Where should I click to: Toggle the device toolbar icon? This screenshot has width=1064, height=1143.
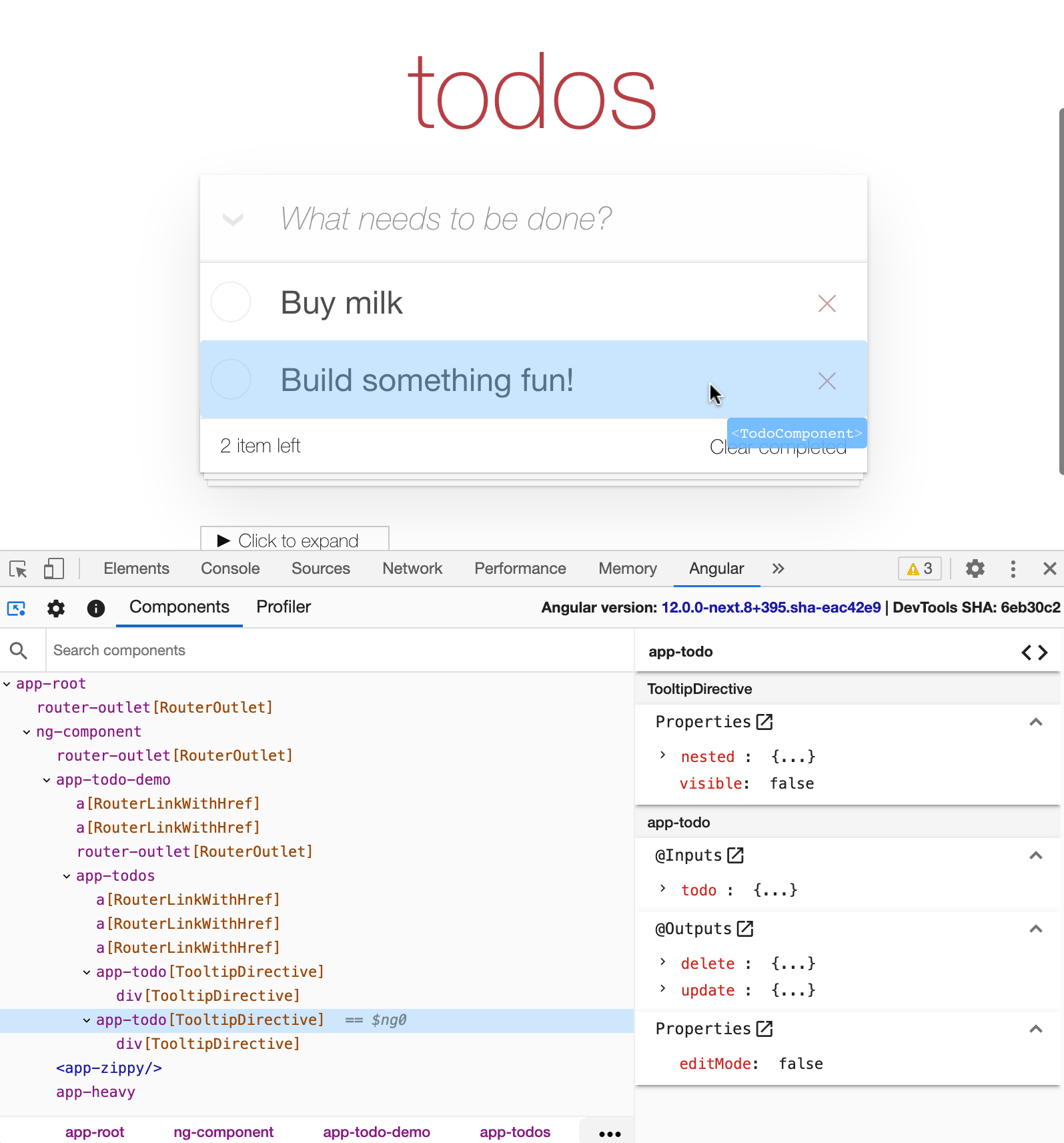[x=53, y=569]
